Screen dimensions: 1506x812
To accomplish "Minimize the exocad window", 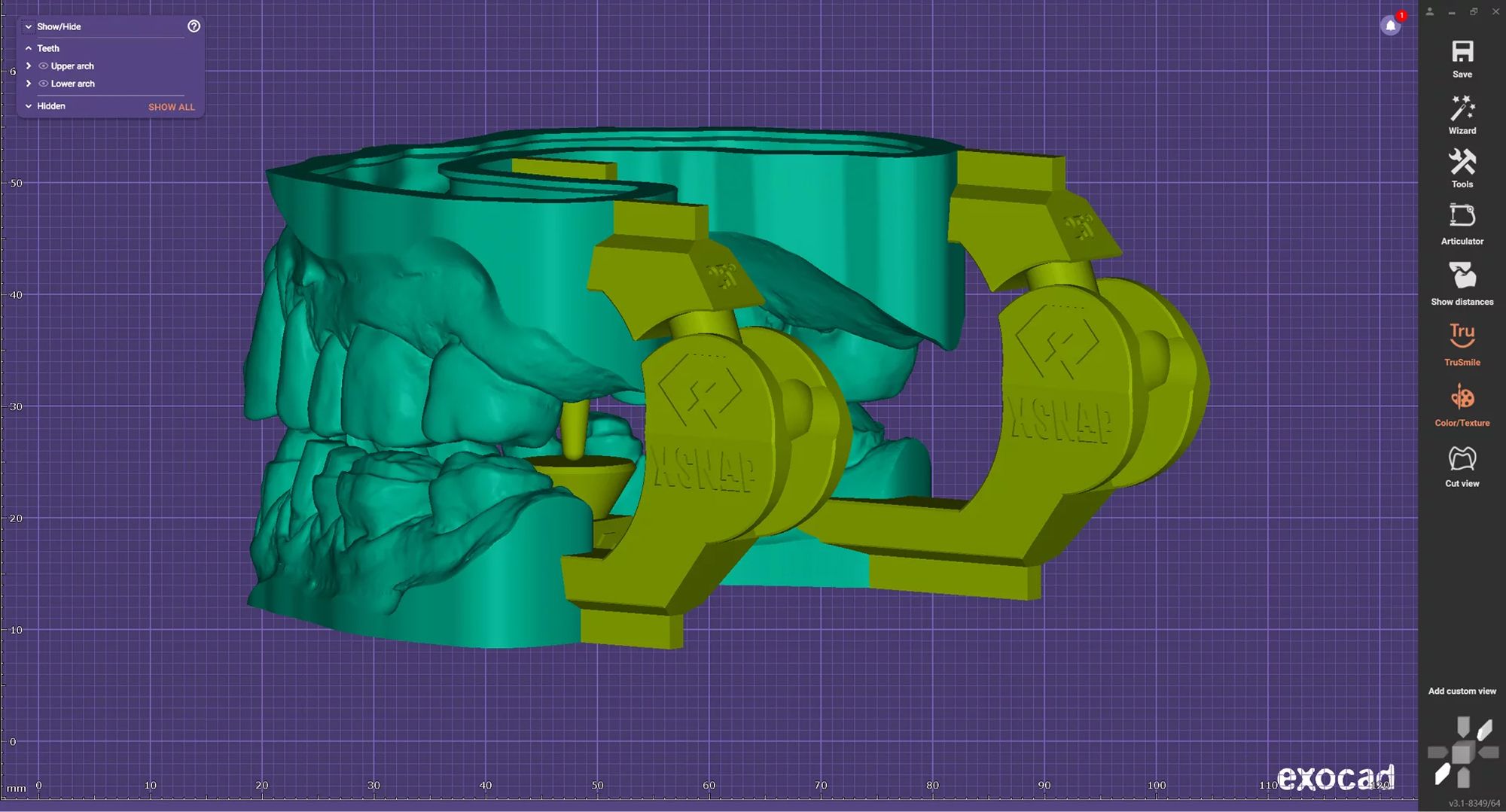I will click(1452, 12).
